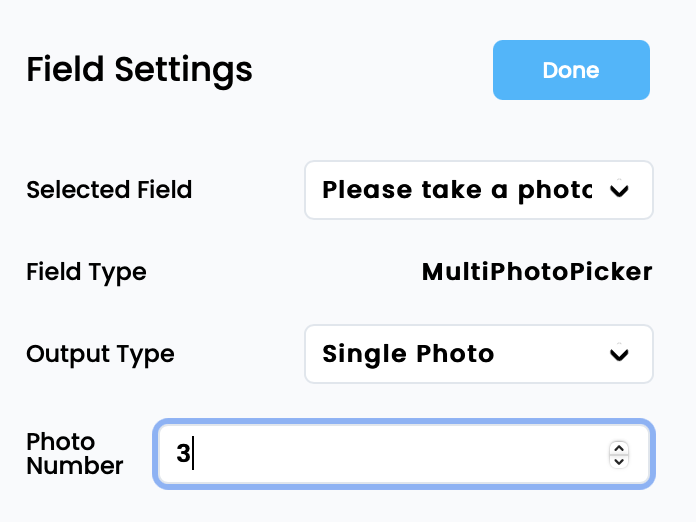This screenshot has height=522, width=696.
Task: Click the 'Single Photo' option text
Action: click(x=408, y=354)
